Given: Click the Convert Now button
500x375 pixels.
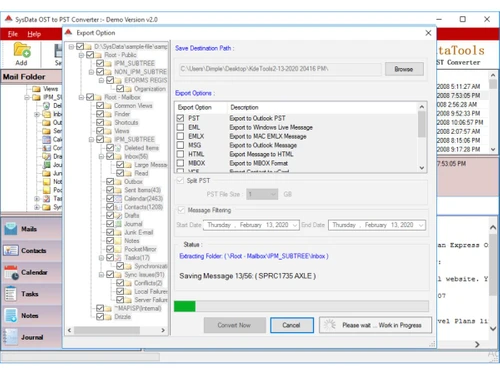Looking at the screenshot, I should click(235, 325).
